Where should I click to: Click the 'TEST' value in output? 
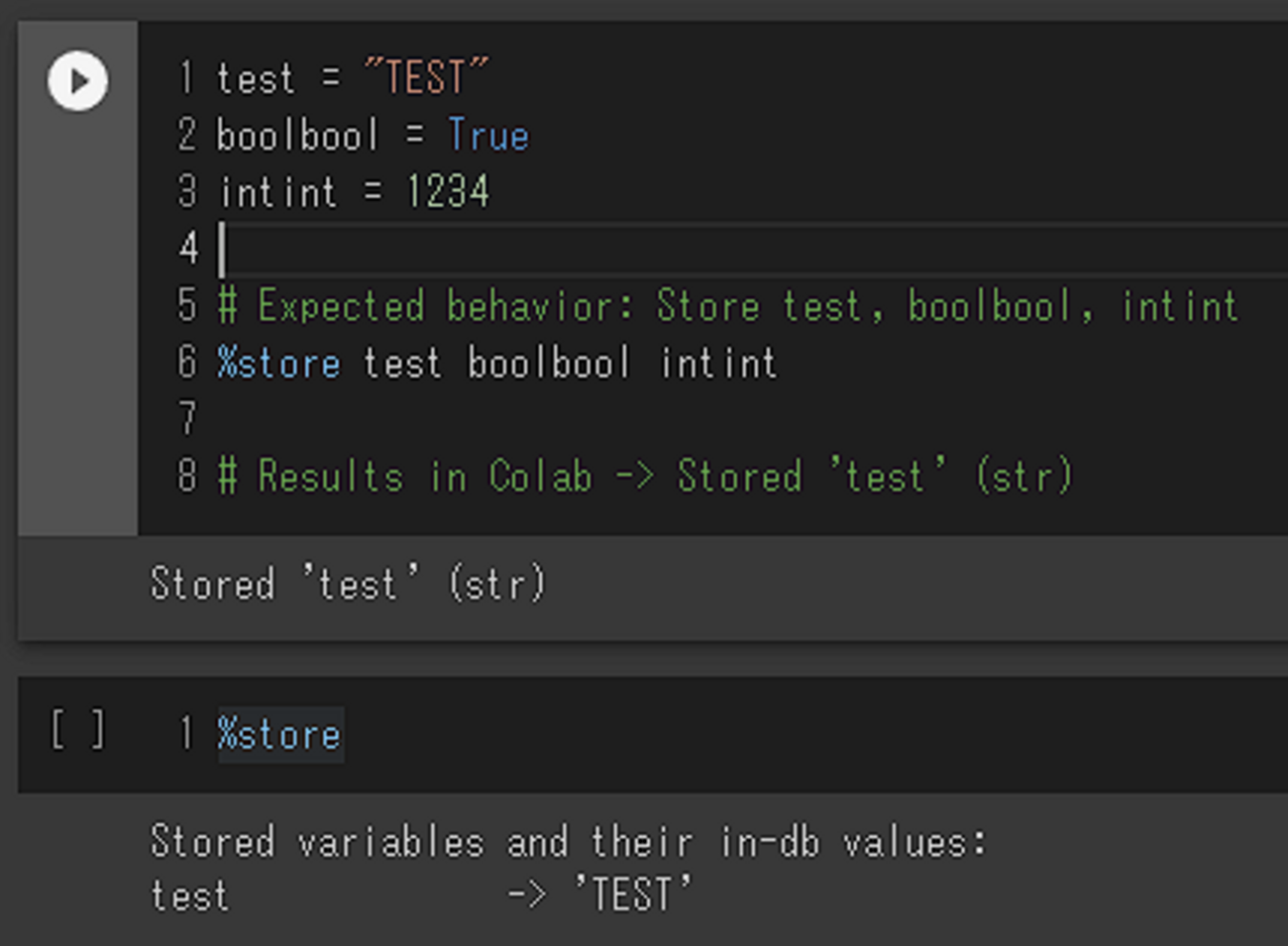tap(633, 895)
